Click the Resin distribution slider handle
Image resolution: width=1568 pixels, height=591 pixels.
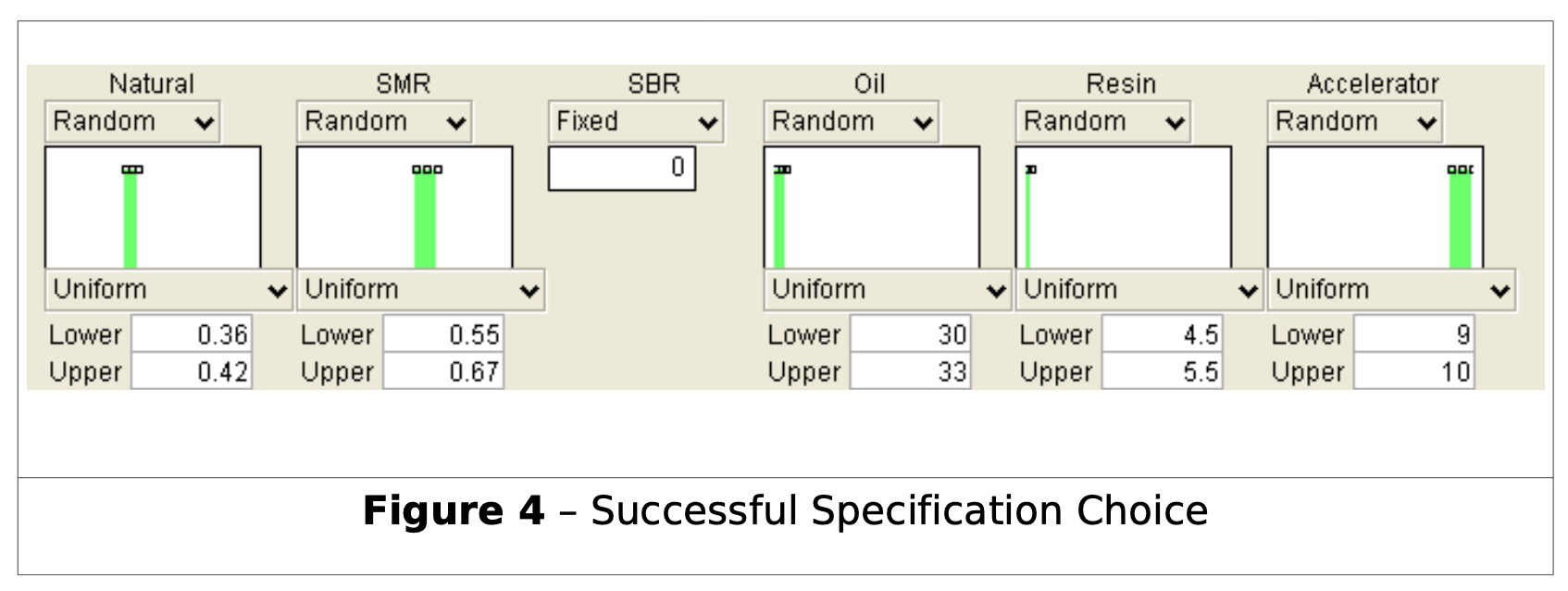(1030, 170)
